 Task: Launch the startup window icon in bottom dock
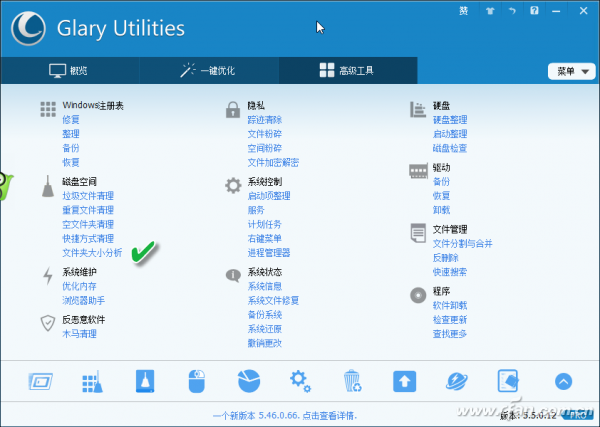point(41,381)
